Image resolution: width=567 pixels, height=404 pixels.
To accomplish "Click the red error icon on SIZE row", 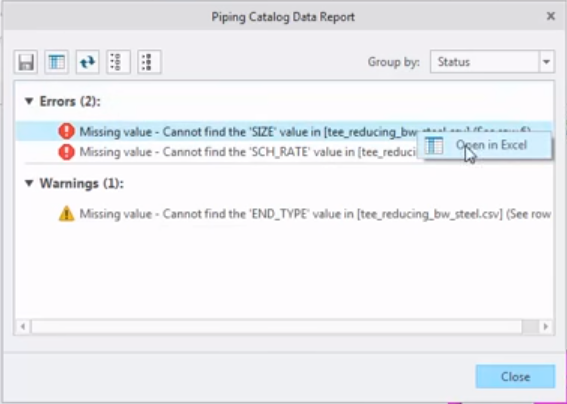I will pyautogui.click(x=67, y=132).
